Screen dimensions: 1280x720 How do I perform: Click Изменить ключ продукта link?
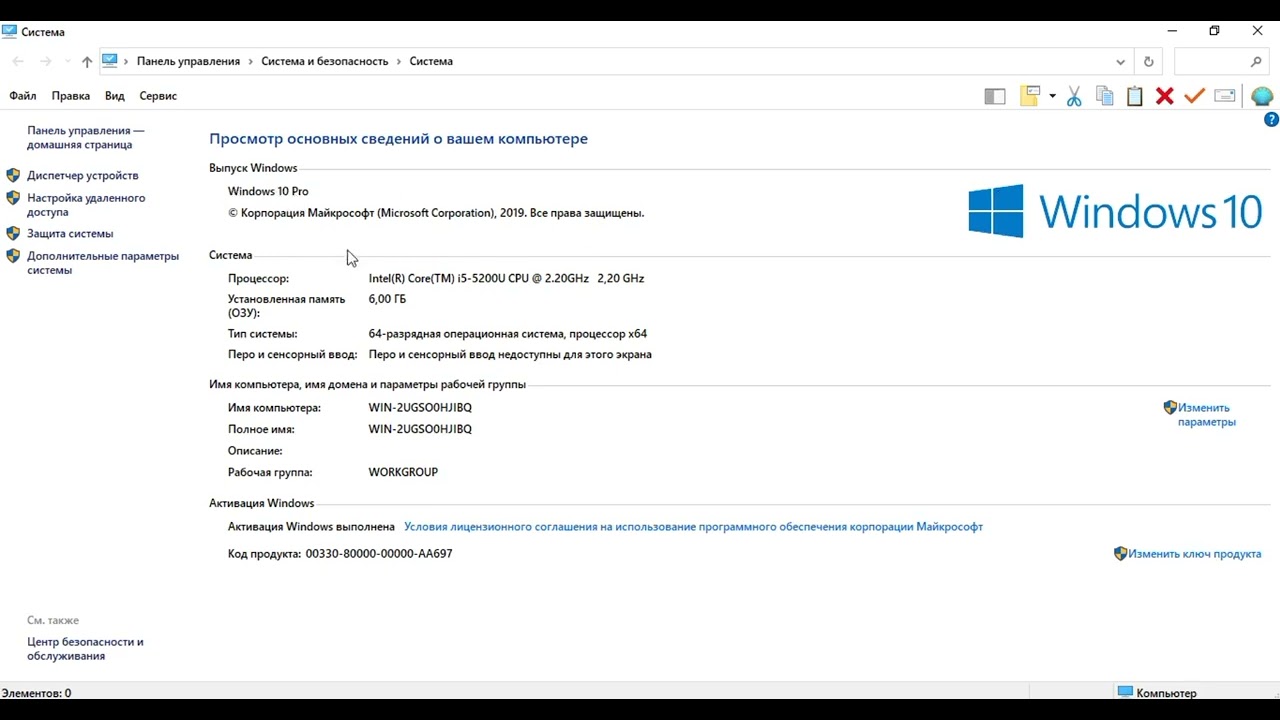(1194, 554)
